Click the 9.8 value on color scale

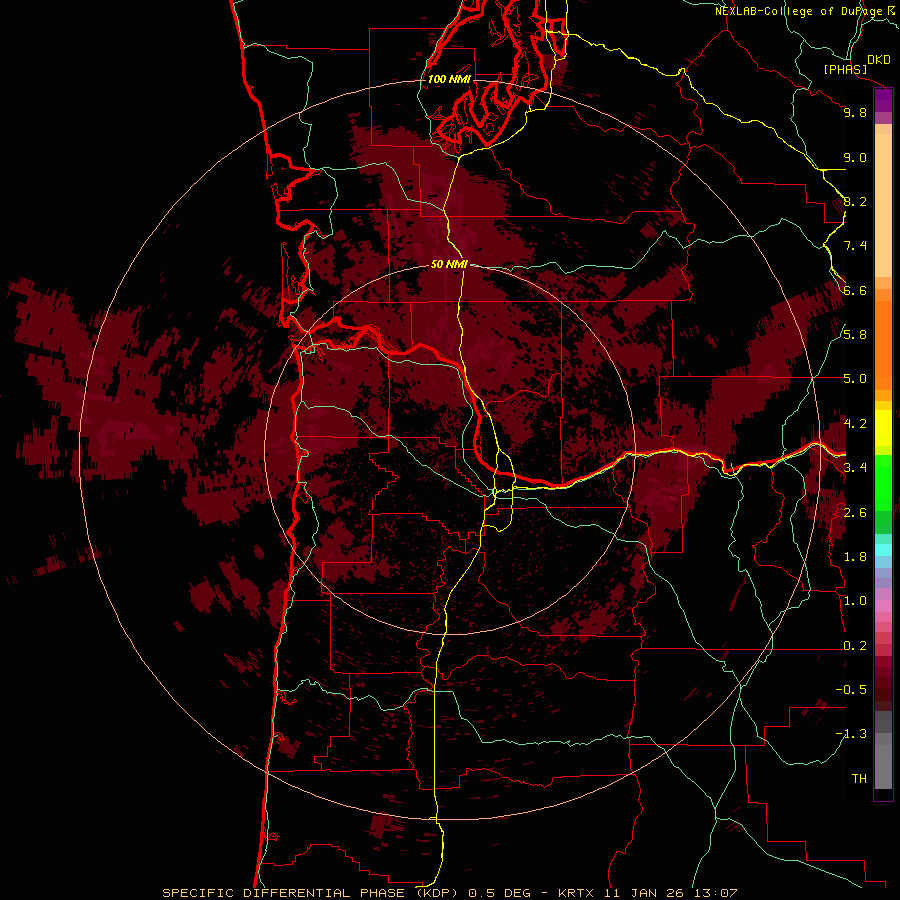(x=855, y=112)
